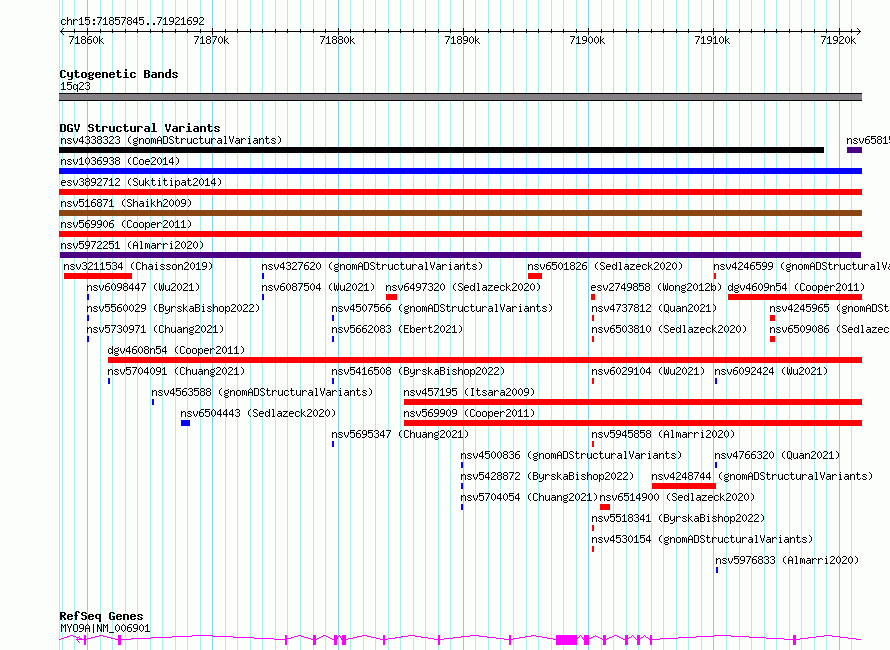Open nsv5416508 (ByrskaBishop2022) label
The height and width of the screenshot is (650, 890).
pyautogui.click(x=418, y=371)
